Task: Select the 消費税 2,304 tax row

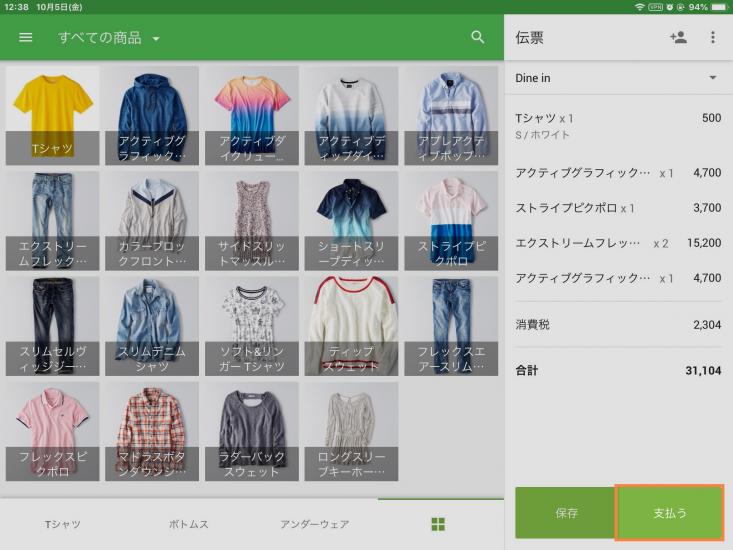Action: (x=618, y=325)
